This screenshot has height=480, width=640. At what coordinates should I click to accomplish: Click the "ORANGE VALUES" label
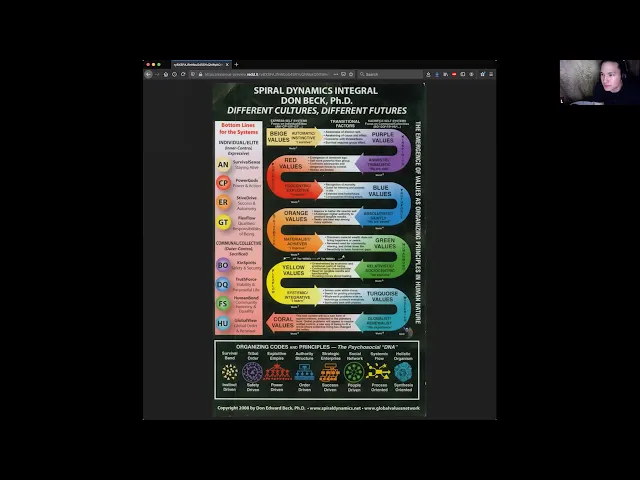pos(296,216)
